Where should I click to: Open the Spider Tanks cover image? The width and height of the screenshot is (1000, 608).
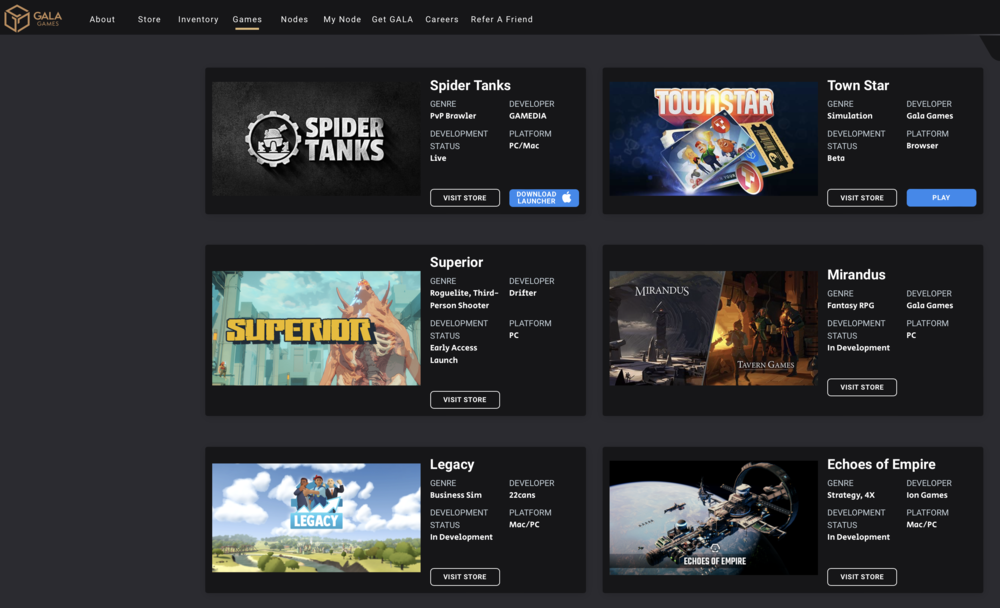click(316, 138)
